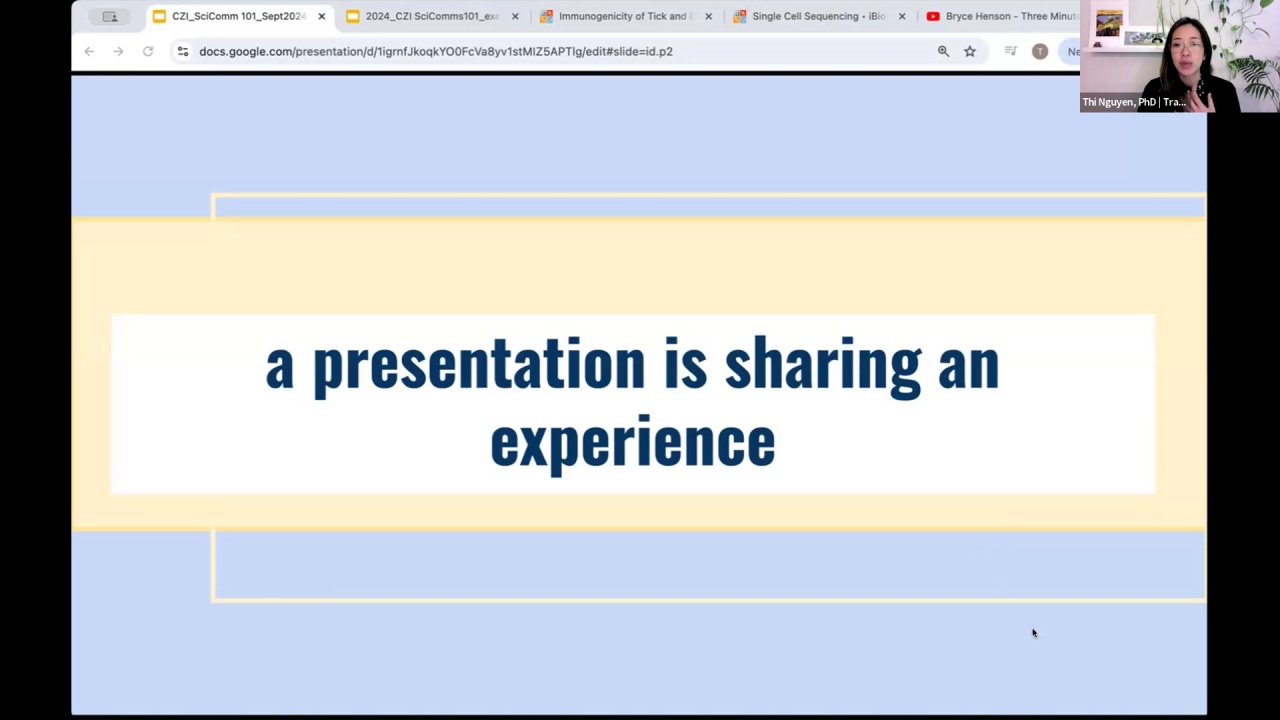Click the browser Back arrow
1280x720 pixels.
(x=89, y=51)
